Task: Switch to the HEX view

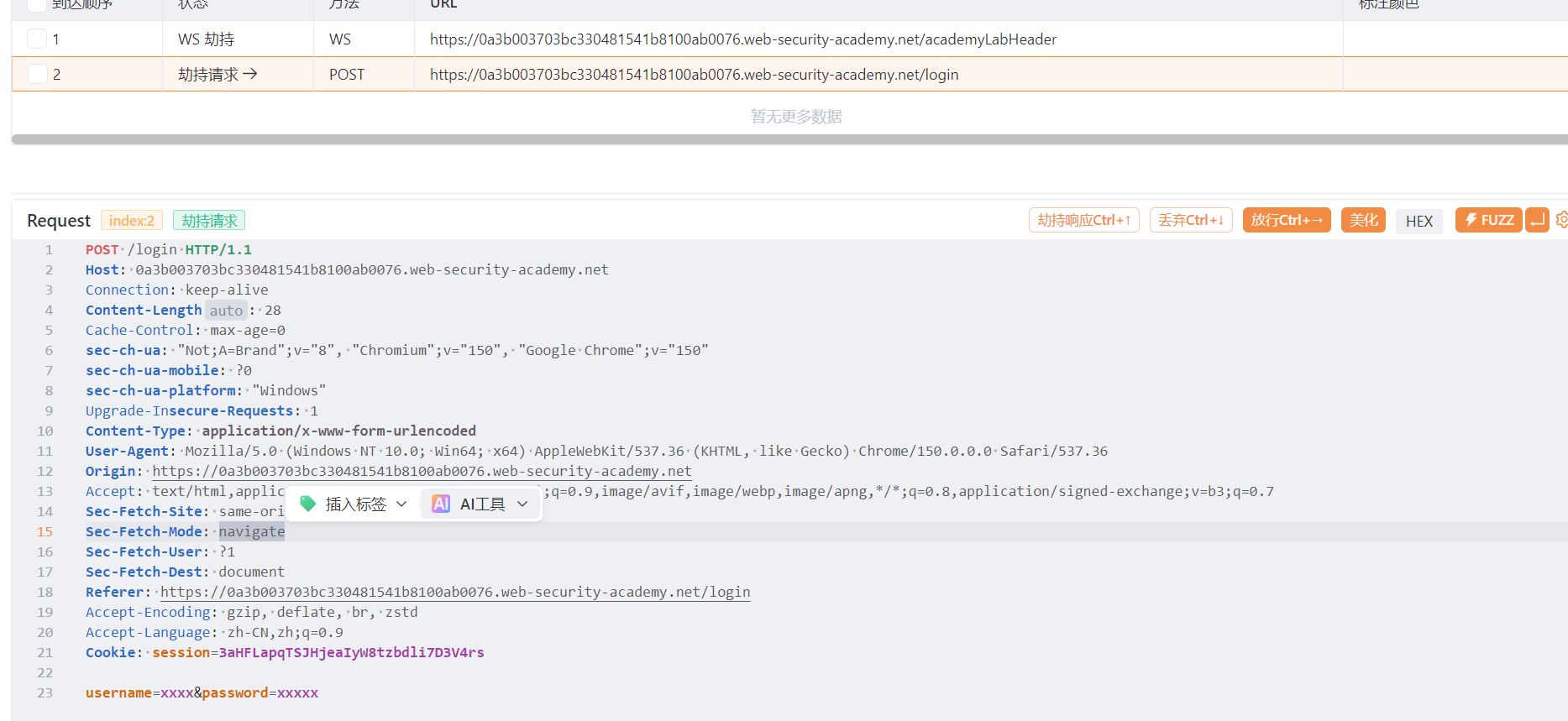Action: tap(1419, 221)
